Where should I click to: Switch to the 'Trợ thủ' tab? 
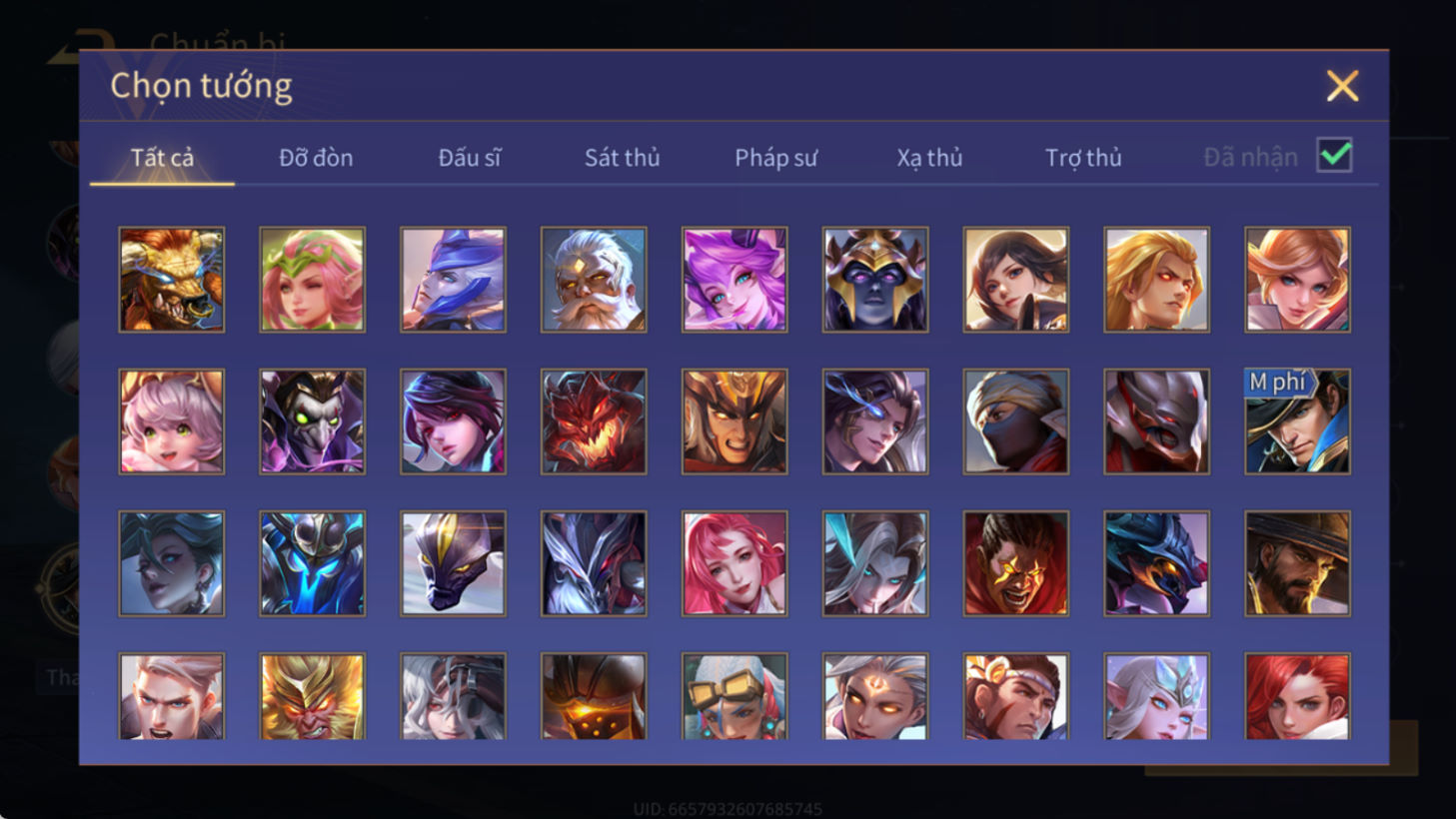(1083, 158)
